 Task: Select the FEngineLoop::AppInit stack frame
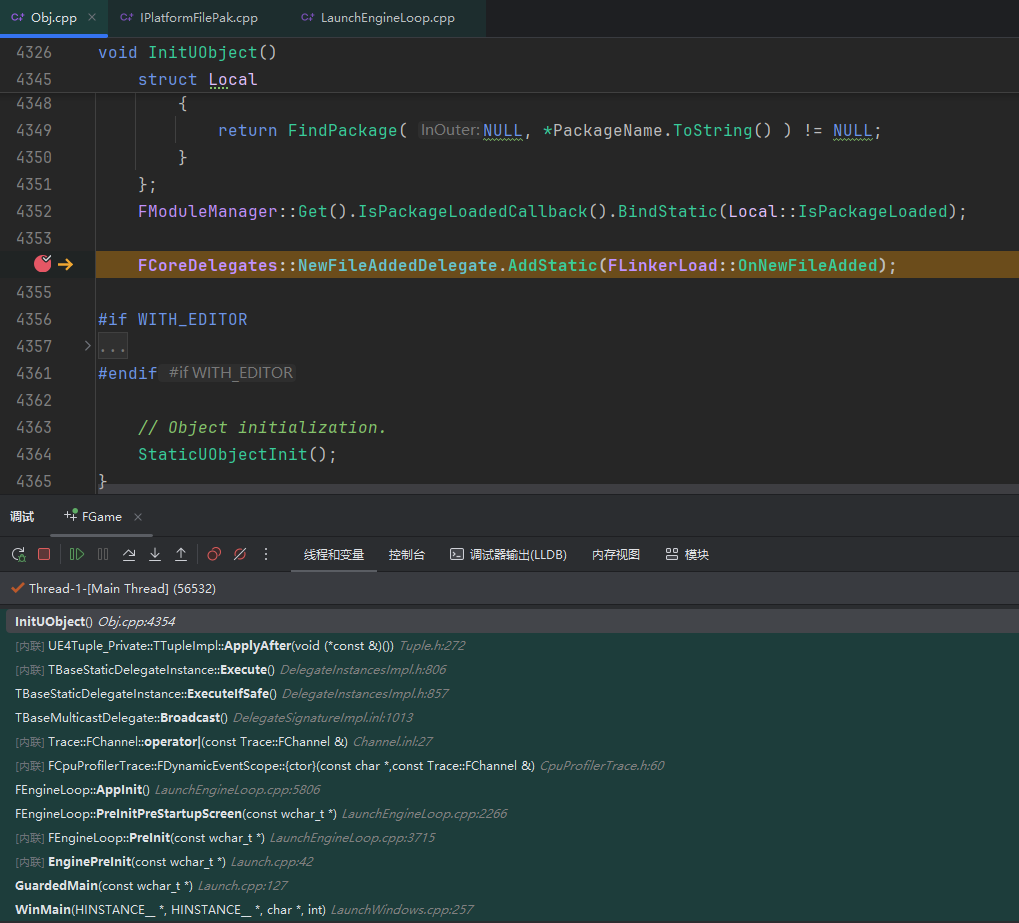click(x=82, y=789)
